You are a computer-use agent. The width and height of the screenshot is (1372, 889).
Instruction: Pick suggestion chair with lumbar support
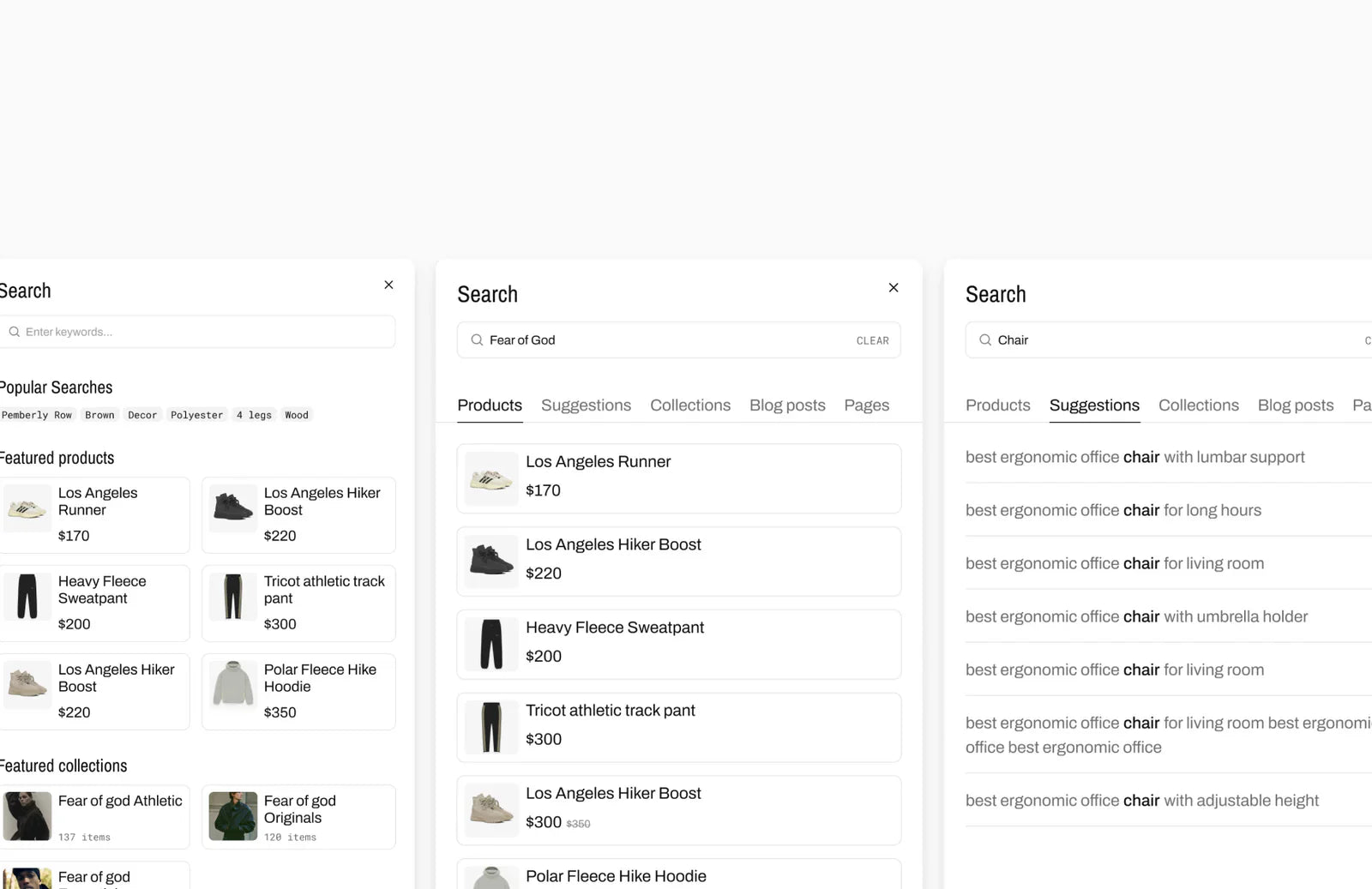click(1134, 458)
